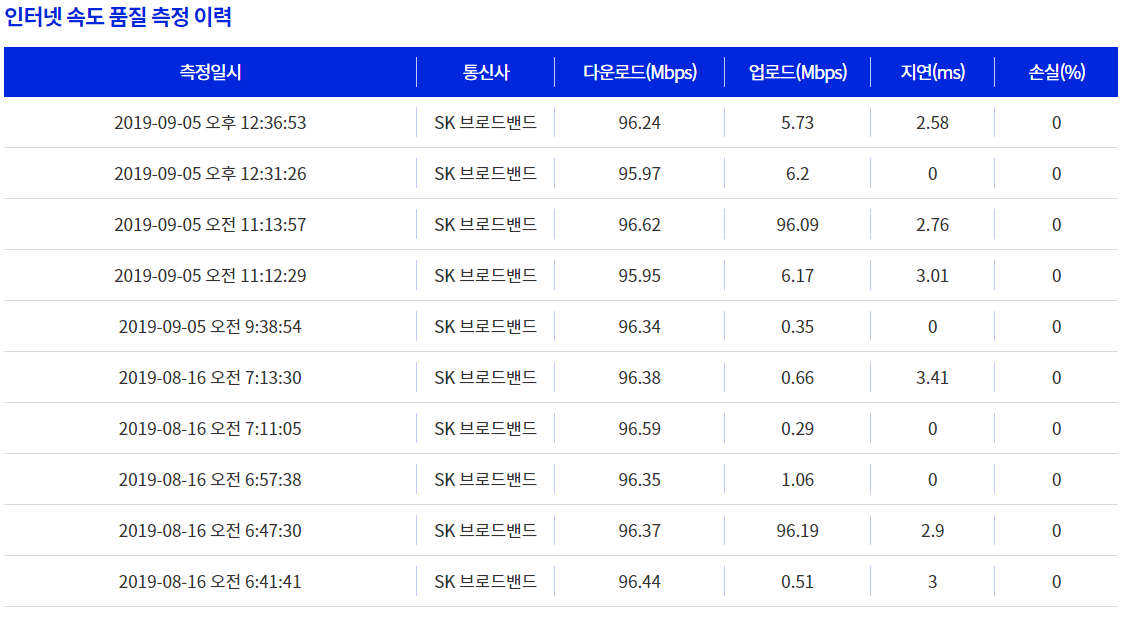Click the 2019-08-16 오전 7:11:05 timestamp

(x=210, y=429)
